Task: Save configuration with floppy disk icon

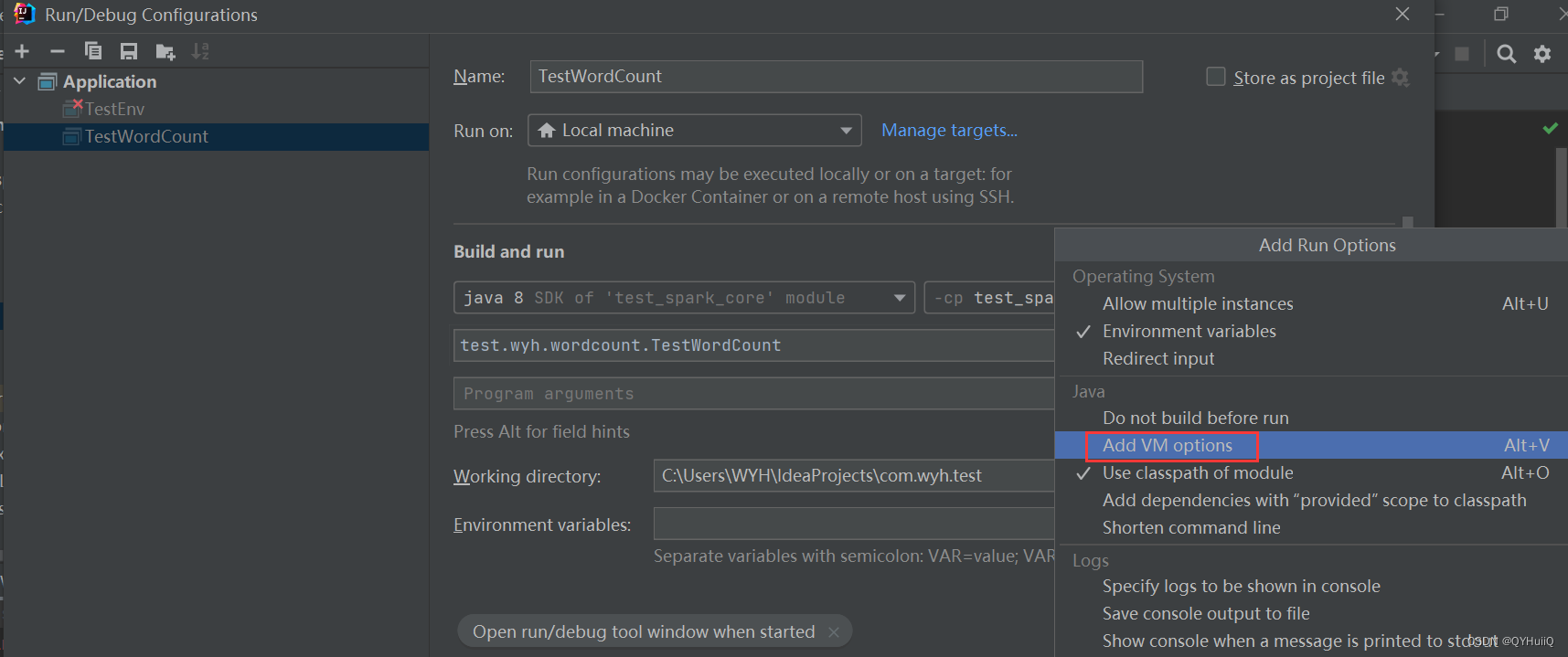Action: (x=129, y=51)
